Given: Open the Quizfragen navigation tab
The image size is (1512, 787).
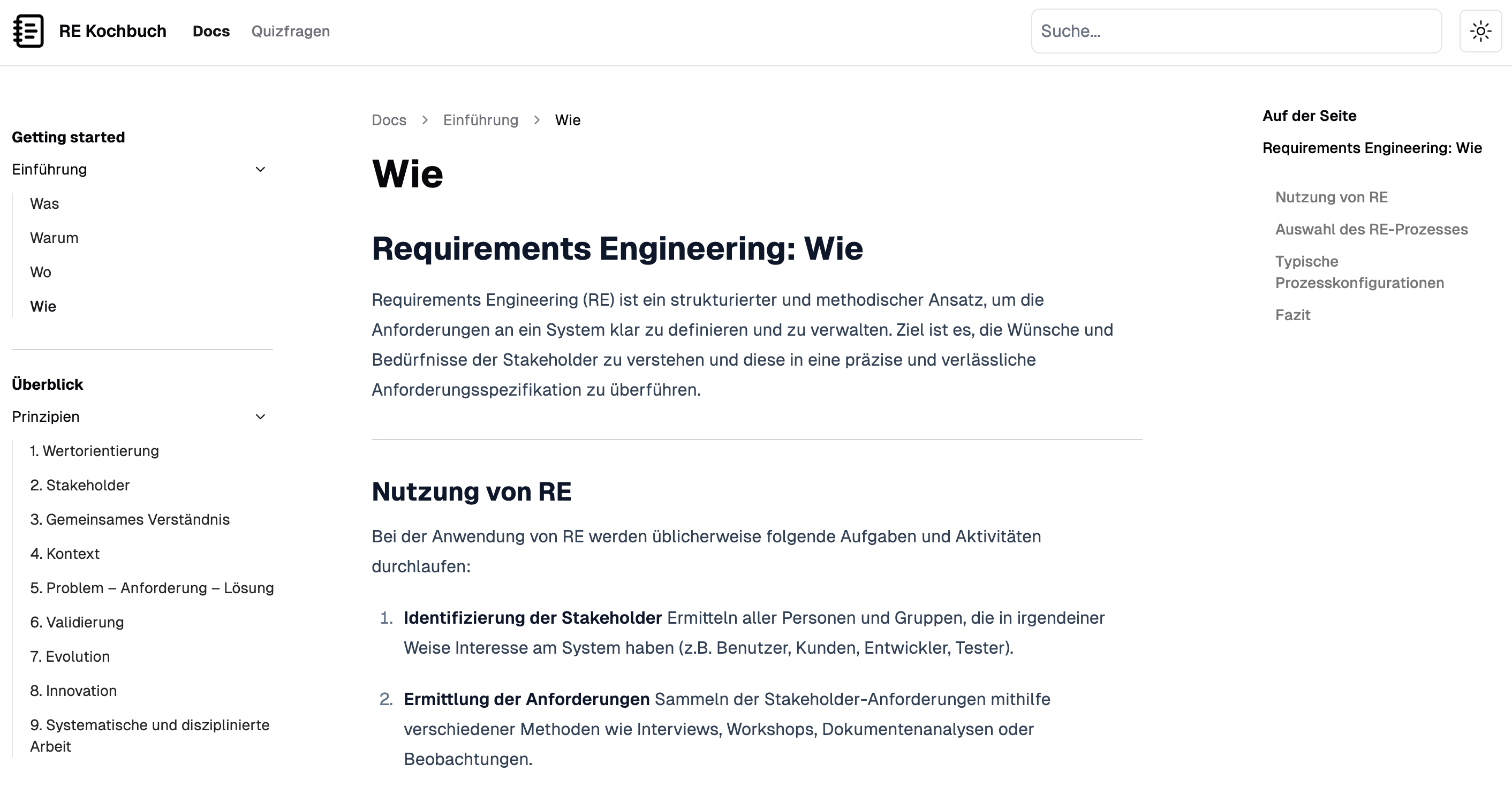Looking at the screenshot, I should 291,31.
